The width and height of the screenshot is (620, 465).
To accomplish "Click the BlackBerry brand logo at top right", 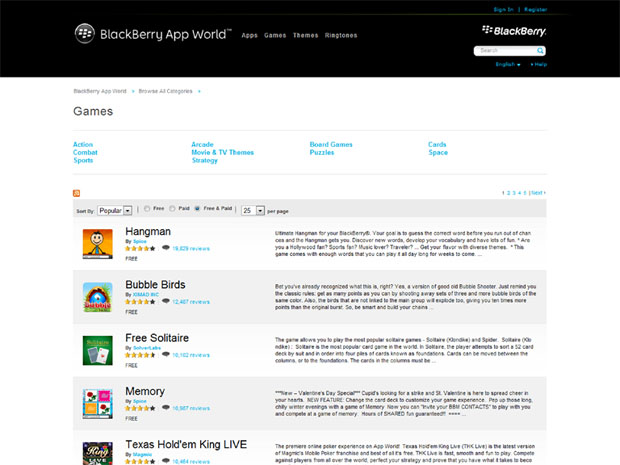I will click(514, 31).
